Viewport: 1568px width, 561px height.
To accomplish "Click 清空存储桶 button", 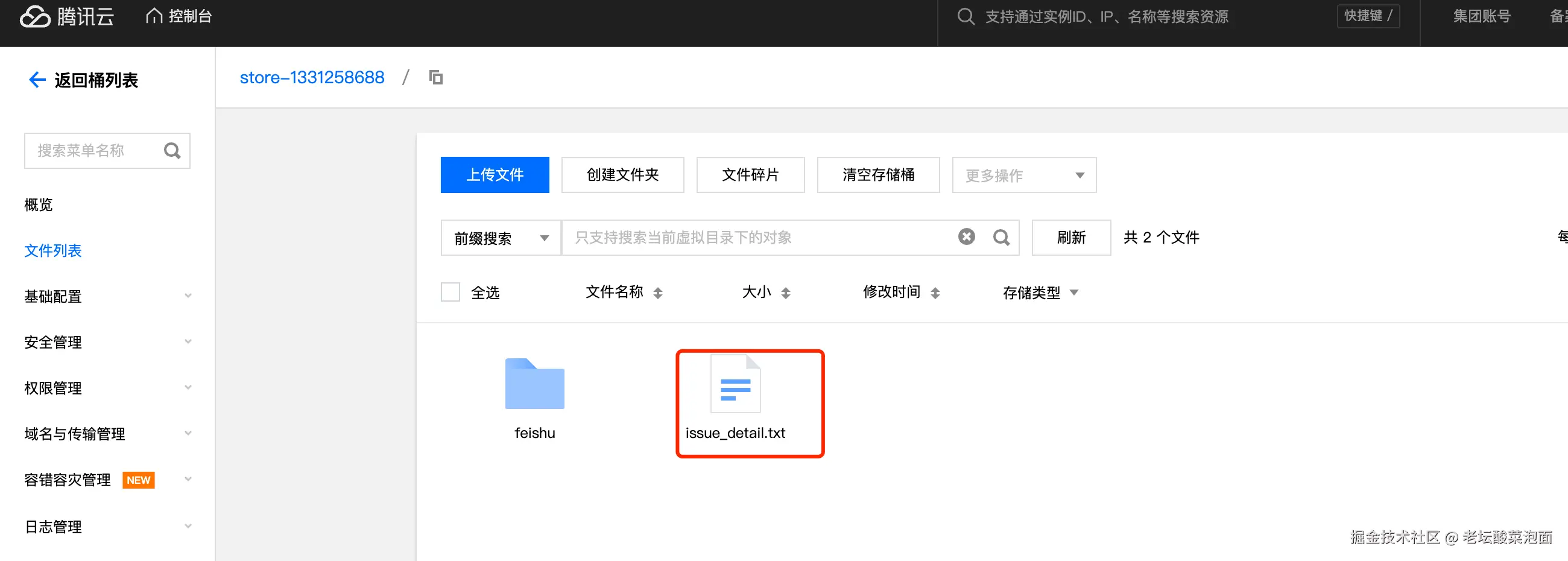I will pos(878,176).
